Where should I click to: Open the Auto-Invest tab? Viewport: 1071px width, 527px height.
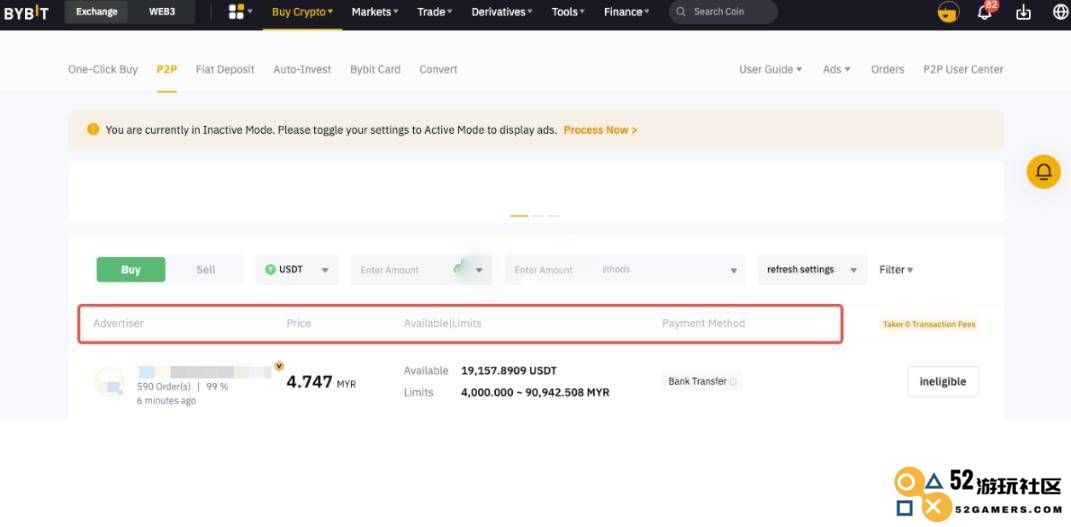(302, 69)
